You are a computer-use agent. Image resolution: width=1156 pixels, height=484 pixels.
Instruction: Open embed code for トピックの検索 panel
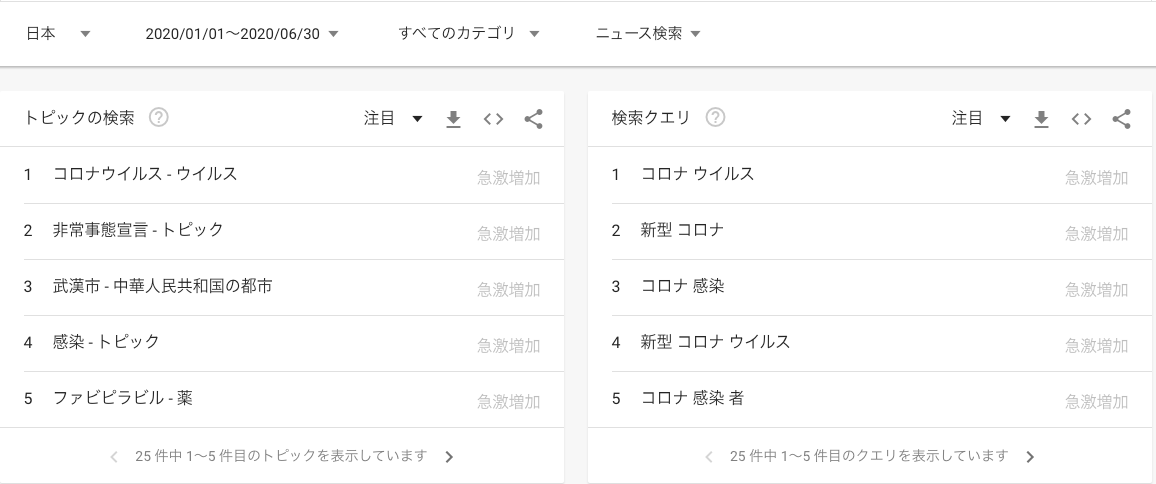pyautogui.click(x=493, y=119)
